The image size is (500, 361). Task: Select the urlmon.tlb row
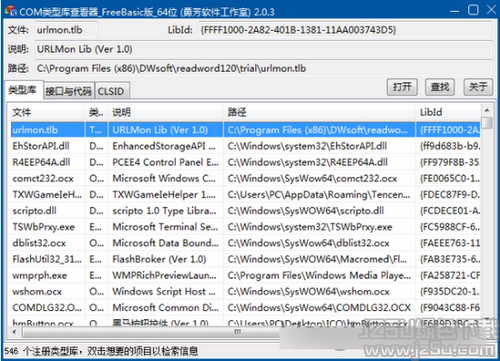tap(245, 130)
